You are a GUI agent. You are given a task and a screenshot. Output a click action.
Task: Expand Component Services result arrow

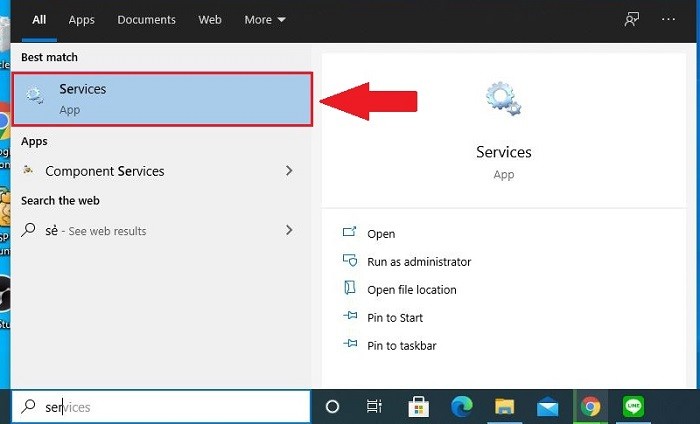(289, 171)
